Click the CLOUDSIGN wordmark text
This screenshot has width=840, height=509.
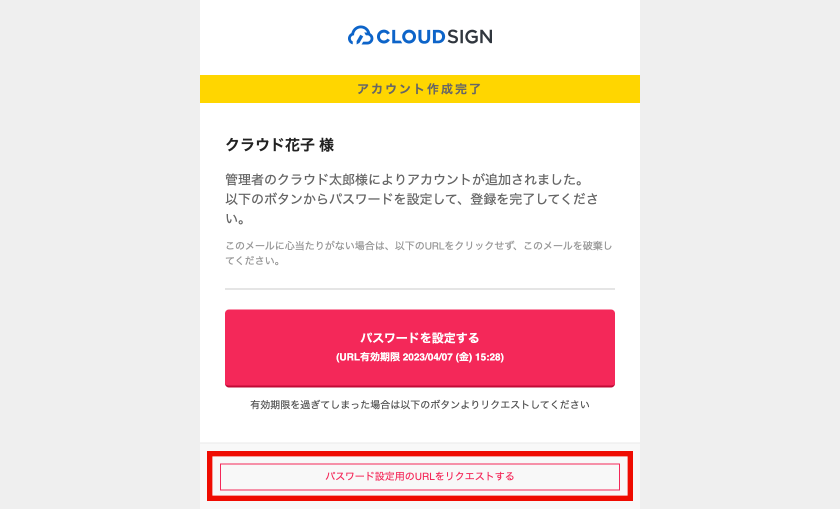coord(434,37)
